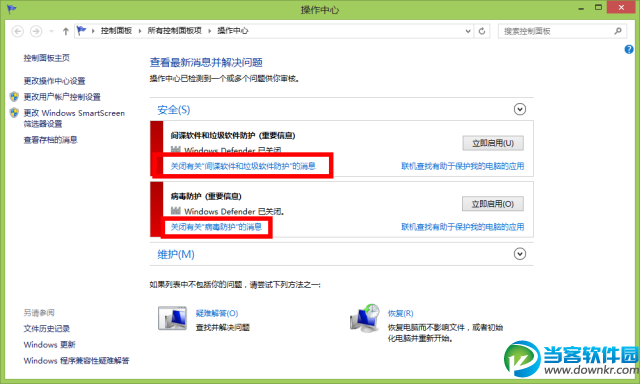Click 立即启用(U) for spyware protection

493,143
